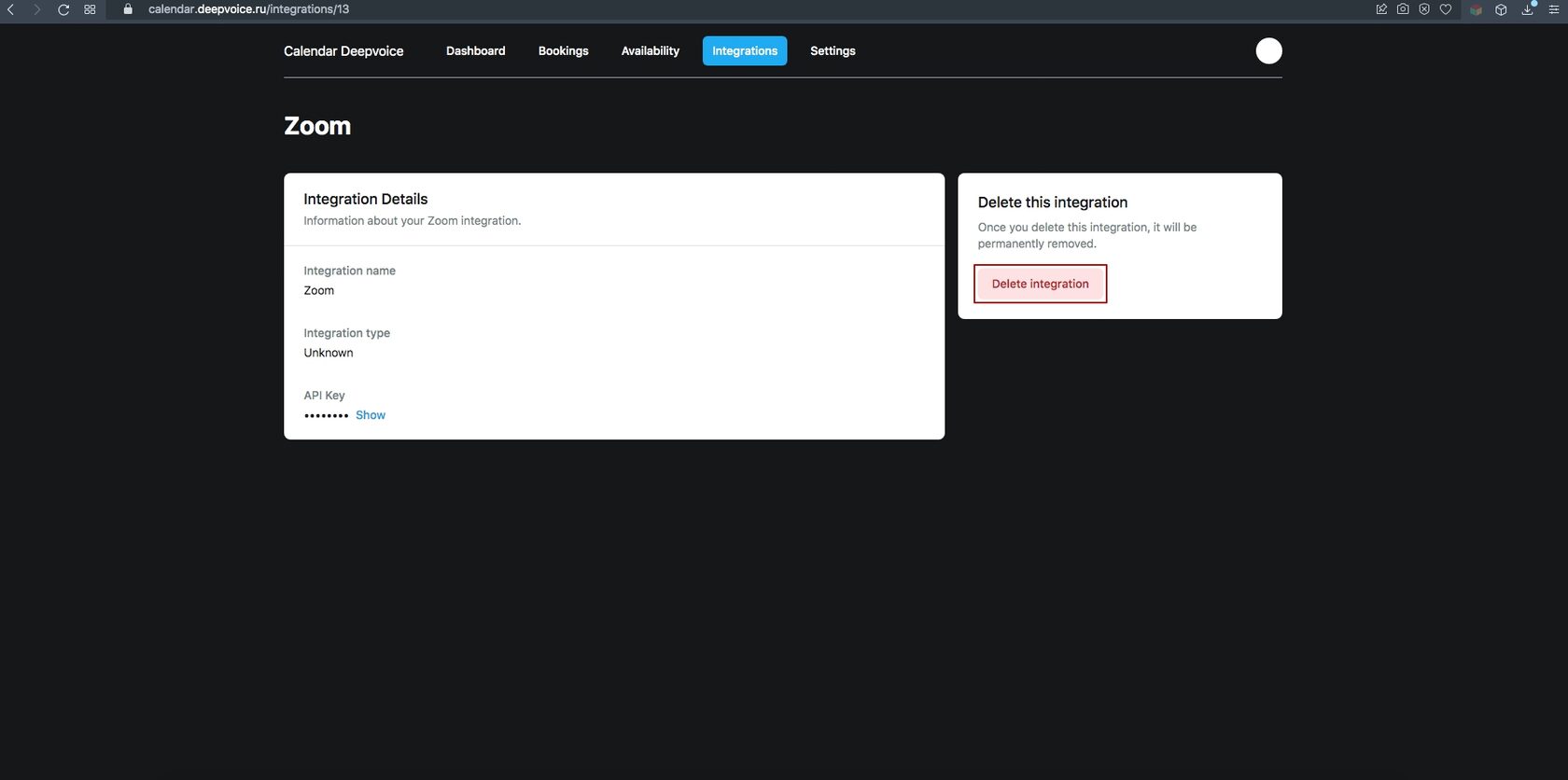Click 'Information about your Zoom integration.' text
The width and height of the screenshot is (1568, 780).
pos(413,221)
